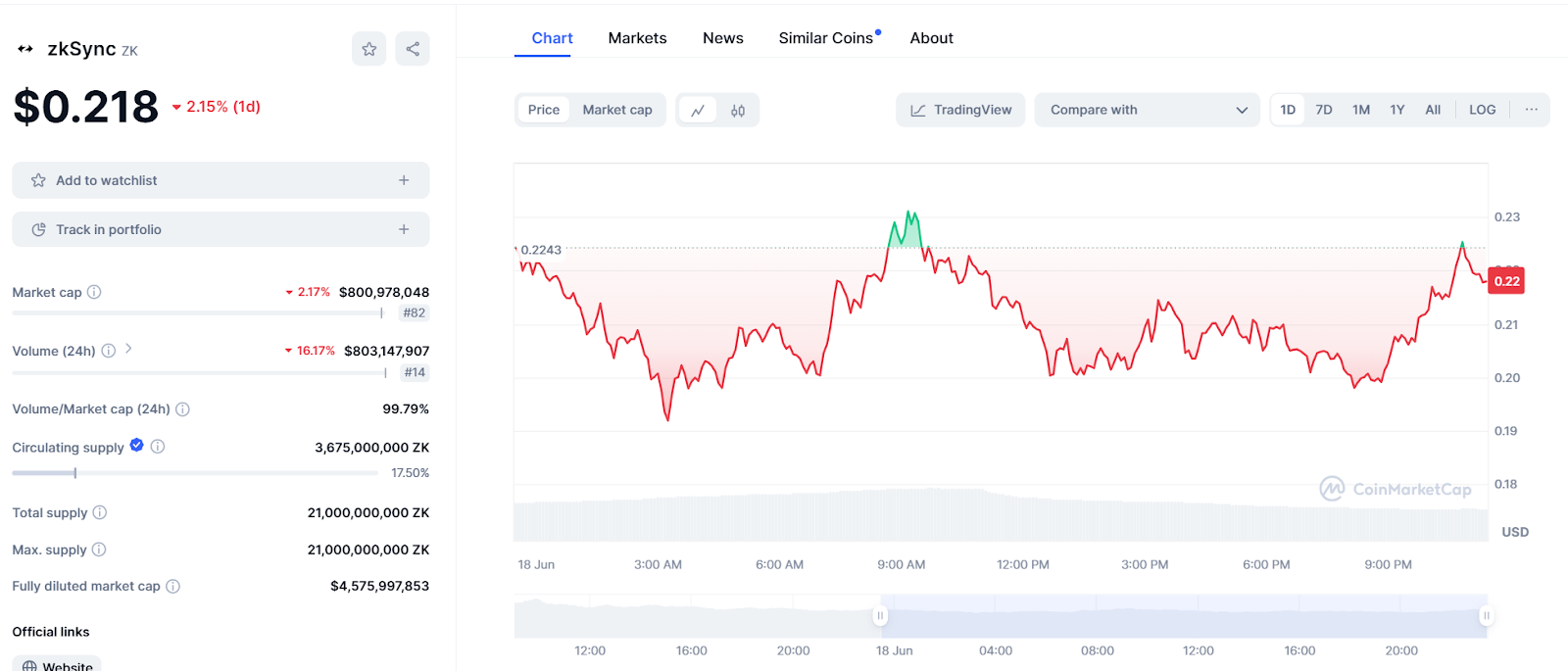Set chart range to All

(x=1433, y=110)
